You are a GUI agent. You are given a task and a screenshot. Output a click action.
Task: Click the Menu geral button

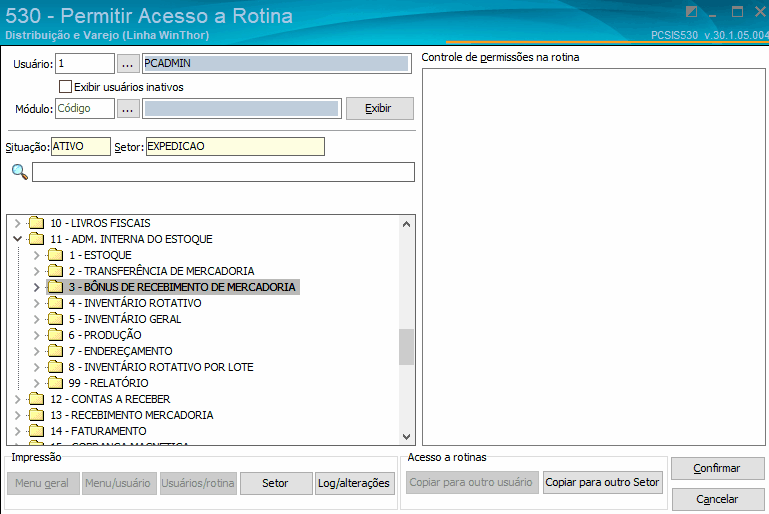point(43,483)
